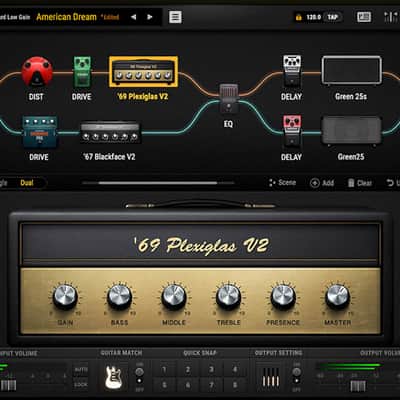Click the signal chain horizontal scrollbar
400x400 pixels.
pyautogui.click(x=158, y=183)
